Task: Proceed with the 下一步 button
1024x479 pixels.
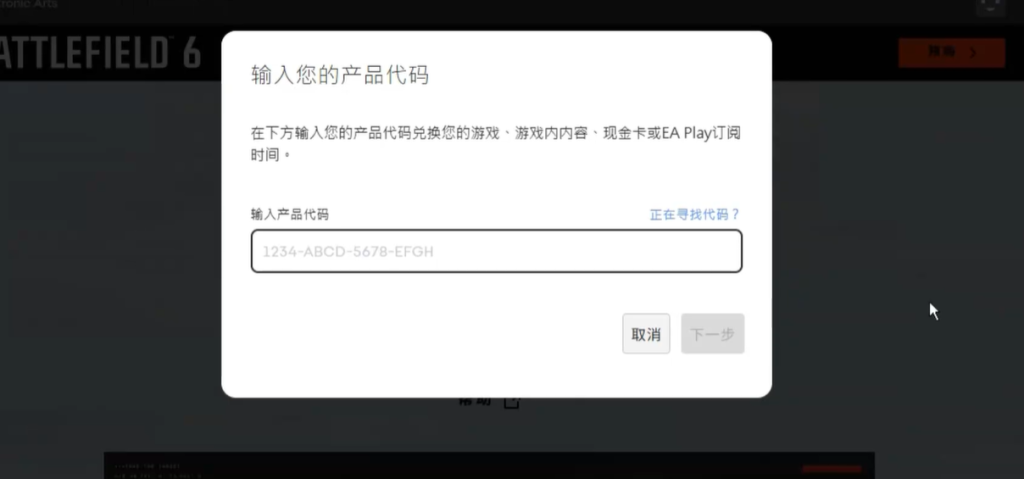Action: point(712,334)
